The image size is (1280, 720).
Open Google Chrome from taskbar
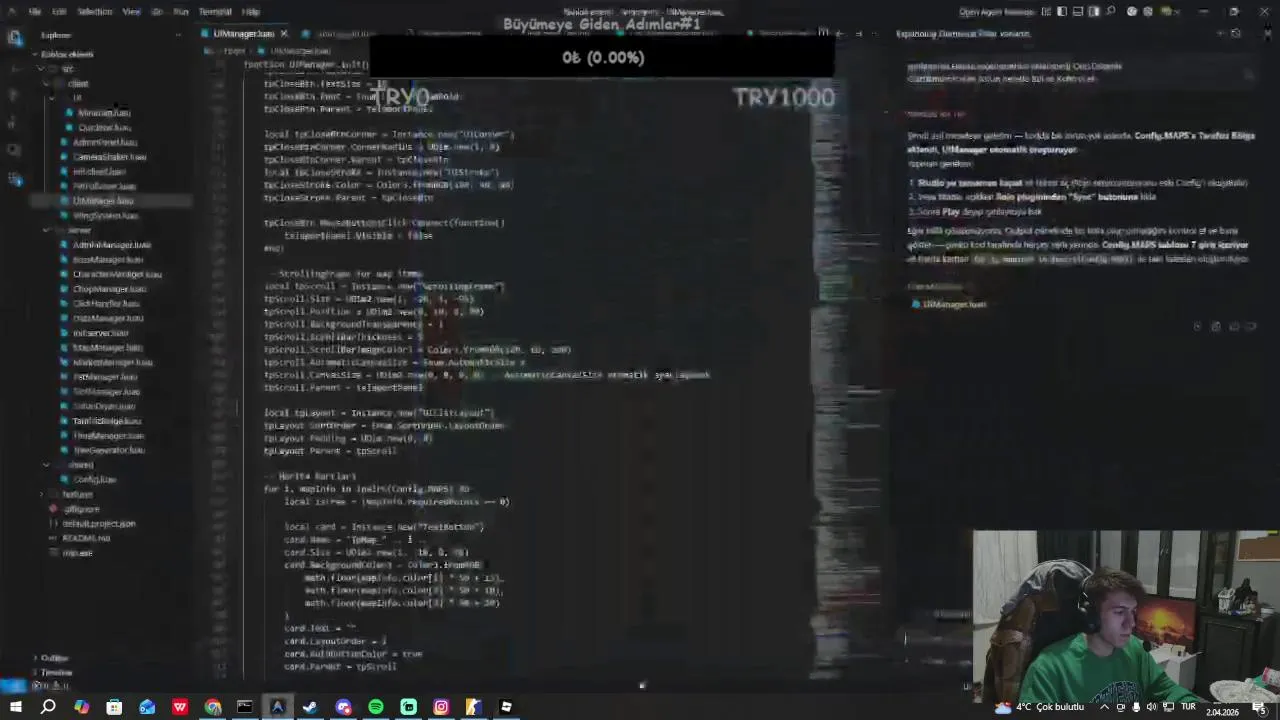point(212,707)
